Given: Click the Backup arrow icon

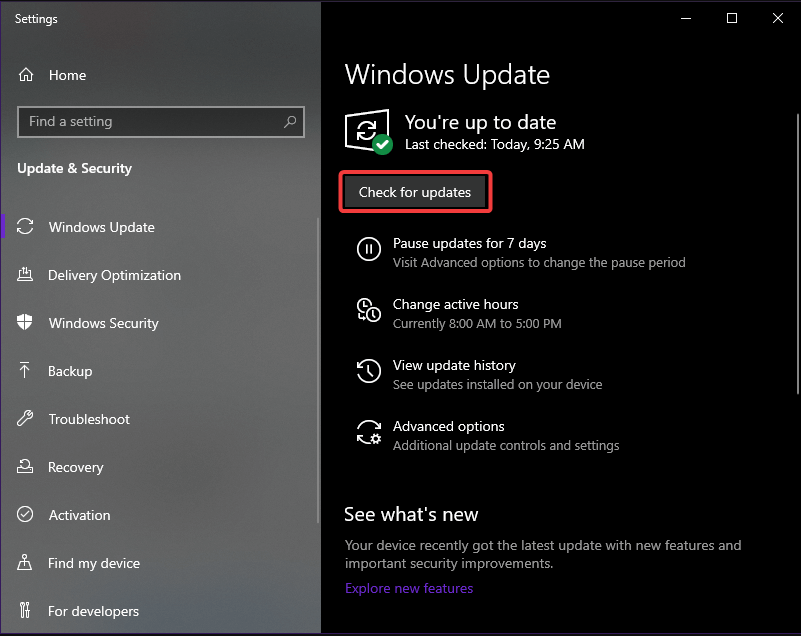Looking at the screenshot, I should coord(25,370).
